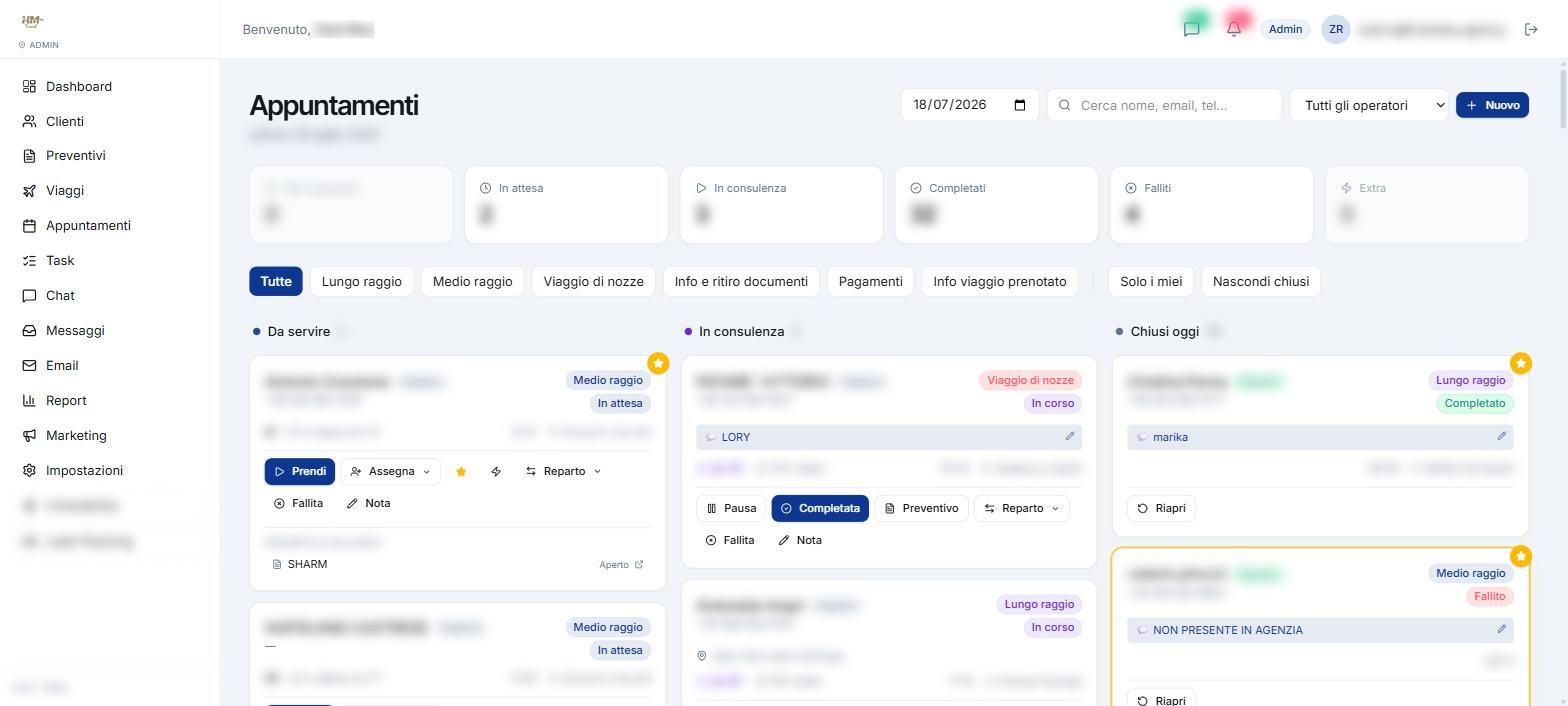The width and height of the screenshot is (1568, 706).
Task: Click Fallita on the In consulenza card
Action: pos(730,540)
